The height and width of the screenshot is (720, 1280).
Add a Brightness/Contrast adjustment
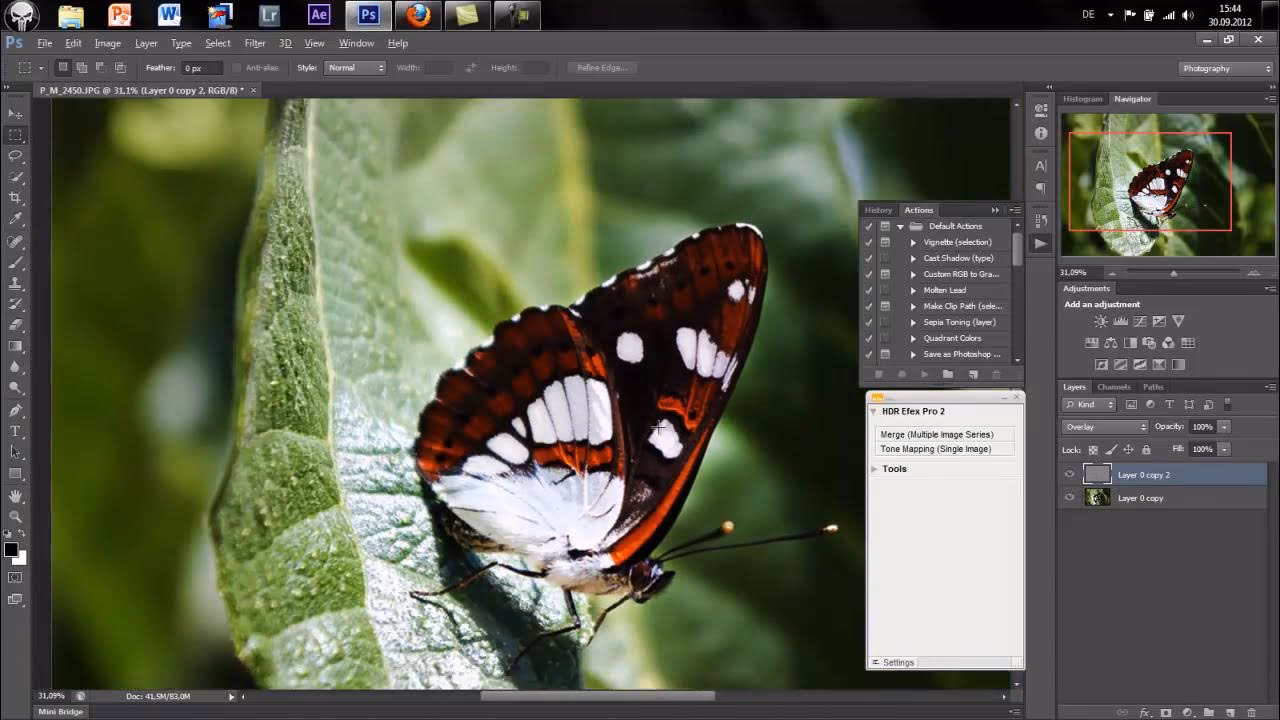click(x=1100, y=321)
